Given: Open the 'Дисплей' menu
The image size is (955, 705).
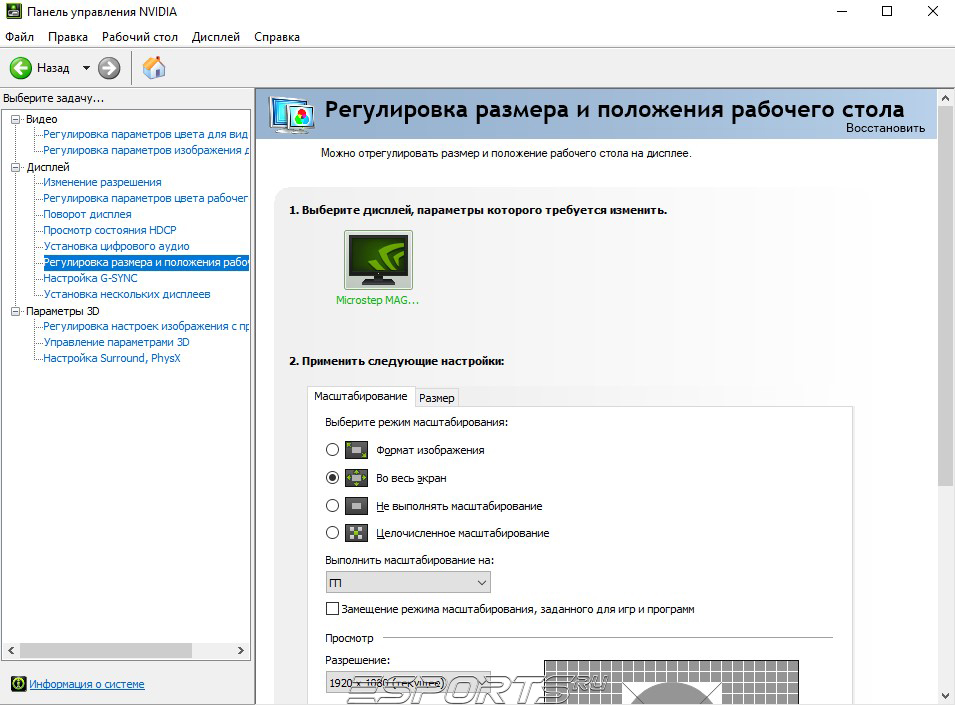Looking at the screenshot, I should click(x=216, y=37).
